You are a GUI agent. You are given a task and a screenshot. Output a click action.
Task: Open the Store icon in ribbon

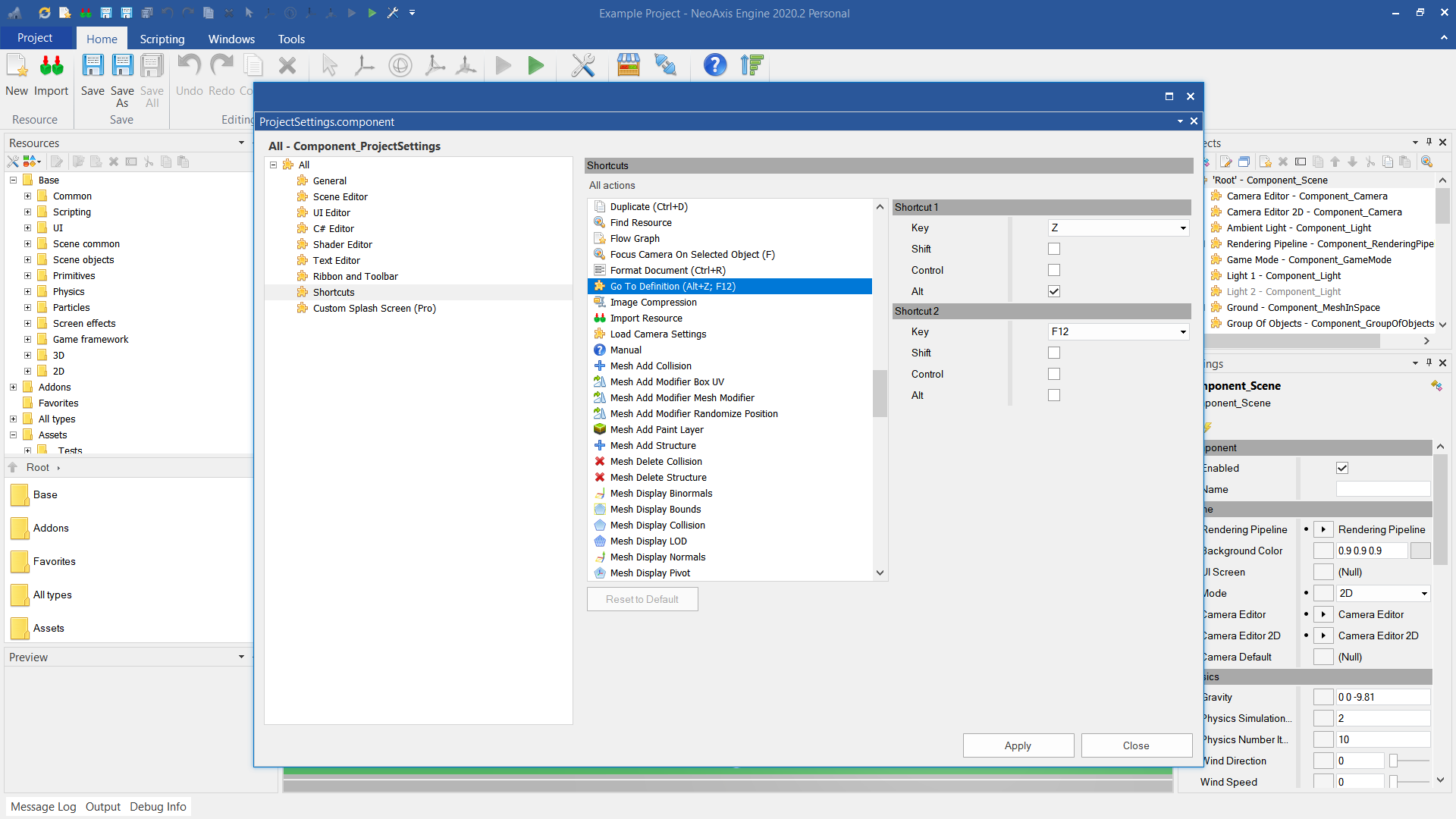628,65
